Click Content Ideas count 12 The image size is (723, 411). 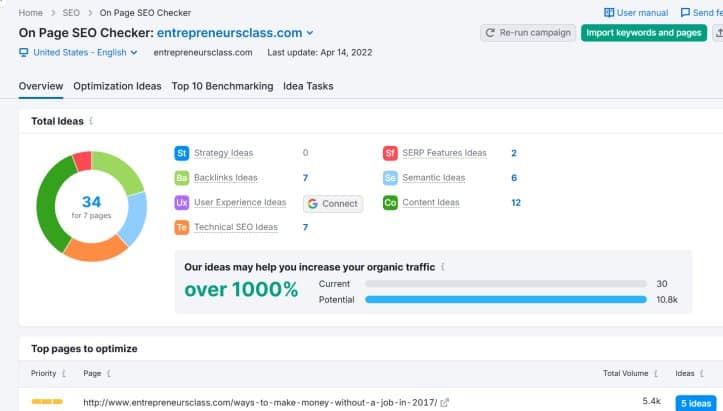[516, 203]
